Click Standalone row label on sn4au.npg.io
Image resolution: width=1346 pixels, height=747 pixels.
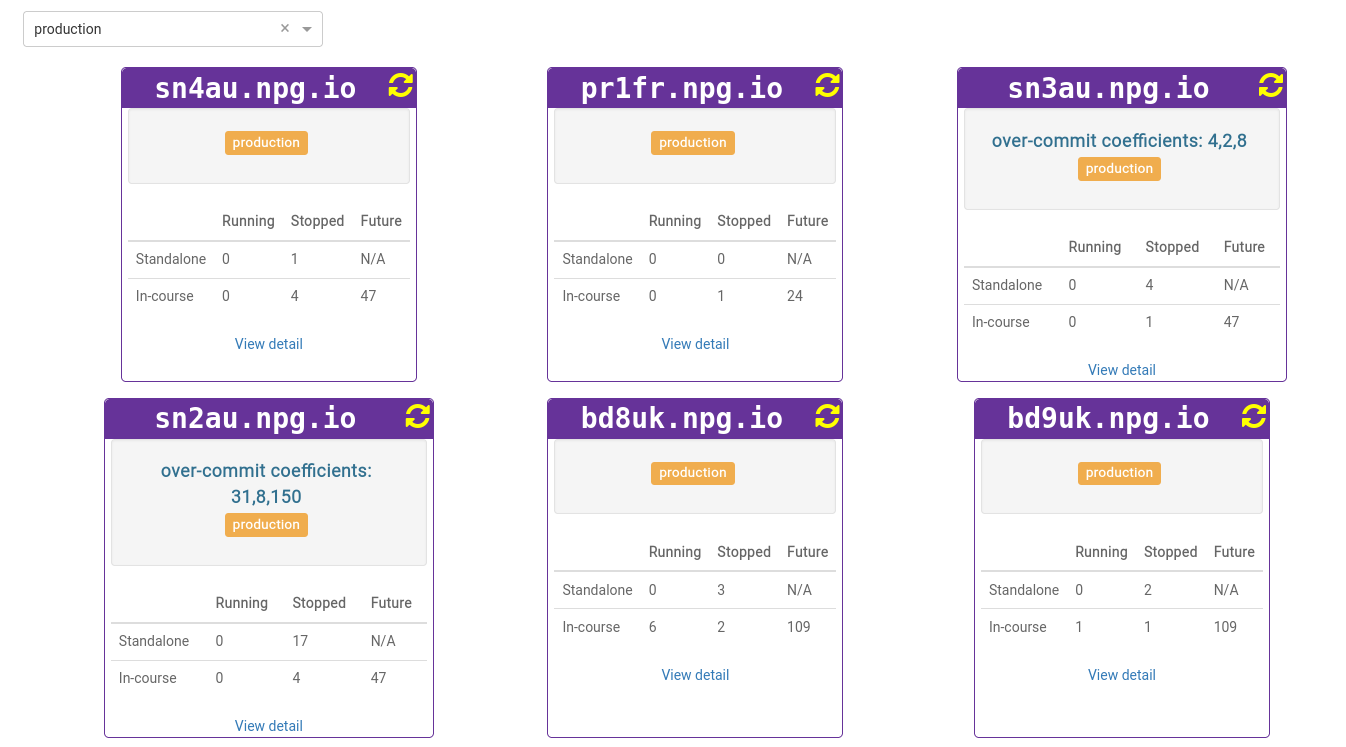pos(171,259)
